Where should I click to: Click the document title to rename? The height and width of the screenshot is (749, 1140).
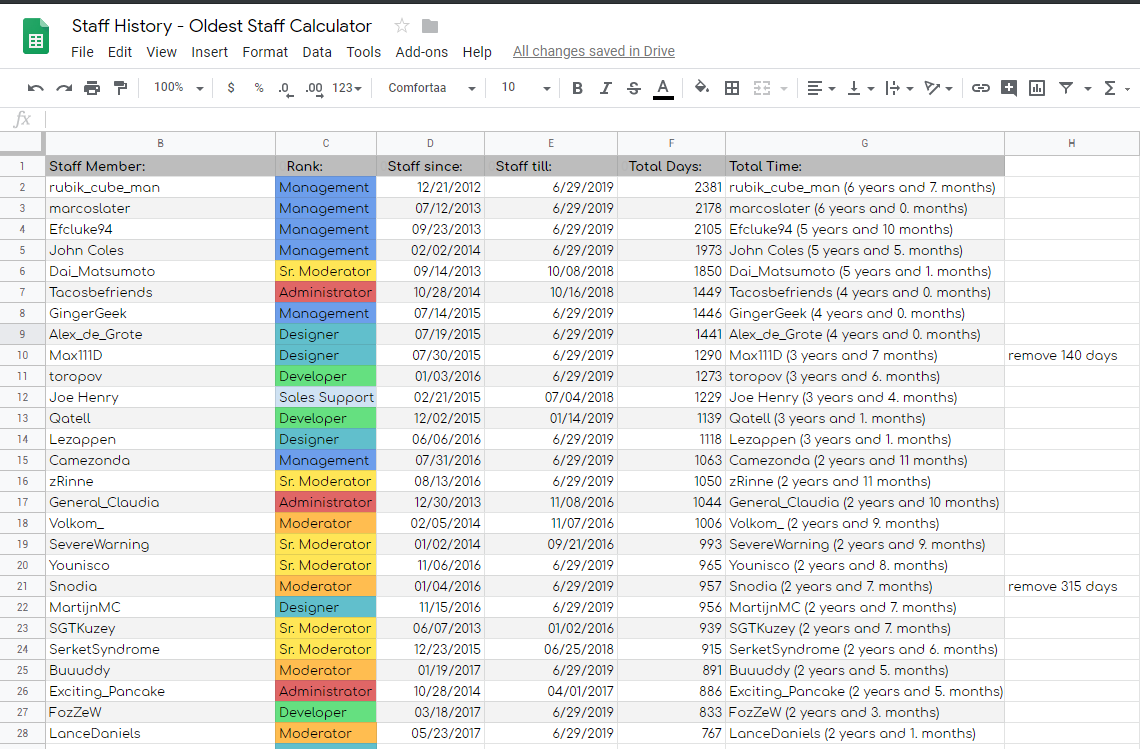pyautogui.click(x=222, y=26)
